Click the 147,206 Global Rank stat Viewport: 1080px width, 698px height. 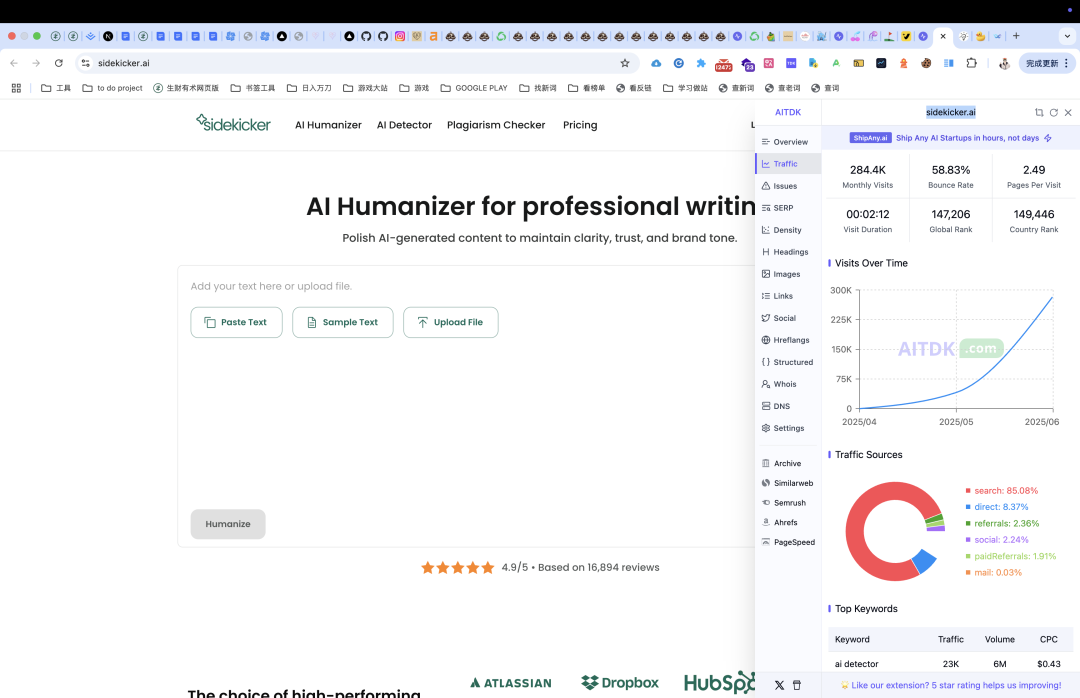pyautogui.click(x=951, y=220)
